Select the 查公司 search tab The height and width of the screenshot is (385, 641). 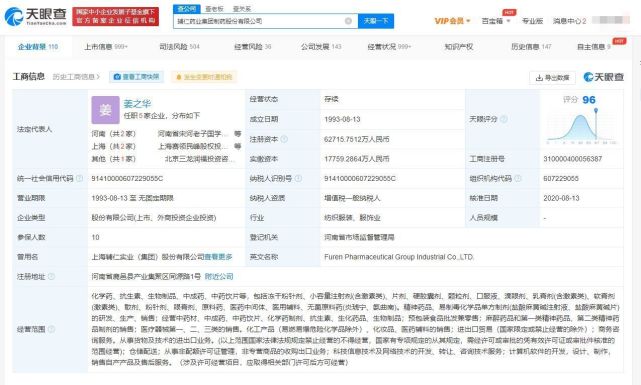pos(186,9)
